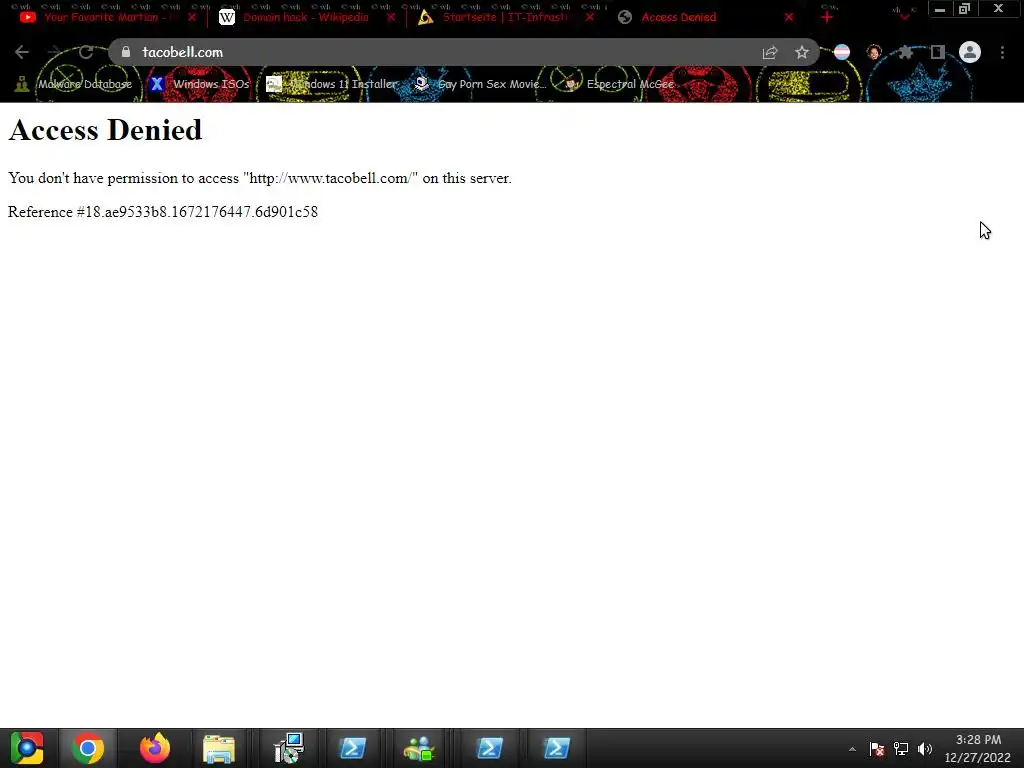The image size is (1024, 768).
Task: Toggle the browser side panel
Action: click(937, 52)
